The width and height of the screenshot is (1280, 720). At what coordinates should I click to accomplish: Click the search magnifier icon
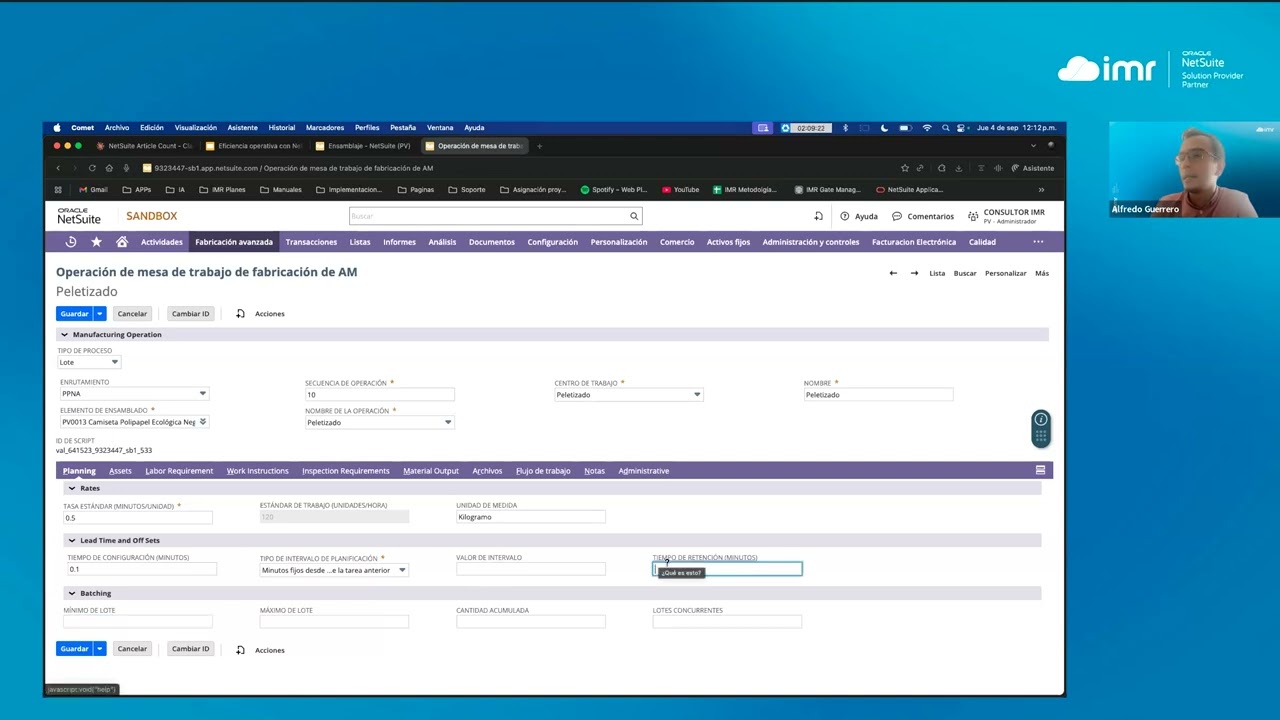(634, 216)
